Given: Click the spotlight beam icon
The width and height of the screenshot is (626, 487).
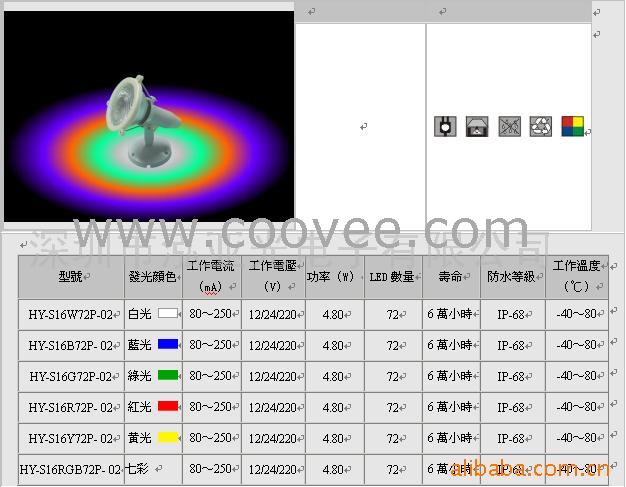Looking at the screenshot, I should [477, 127].
